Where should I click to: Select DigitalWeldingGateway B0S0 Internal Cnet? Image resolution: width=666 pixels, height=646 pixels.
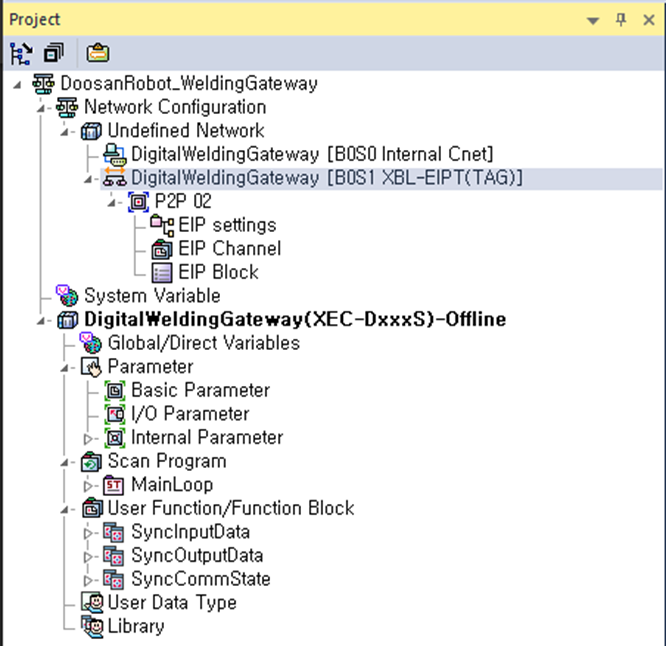[311, 154]
